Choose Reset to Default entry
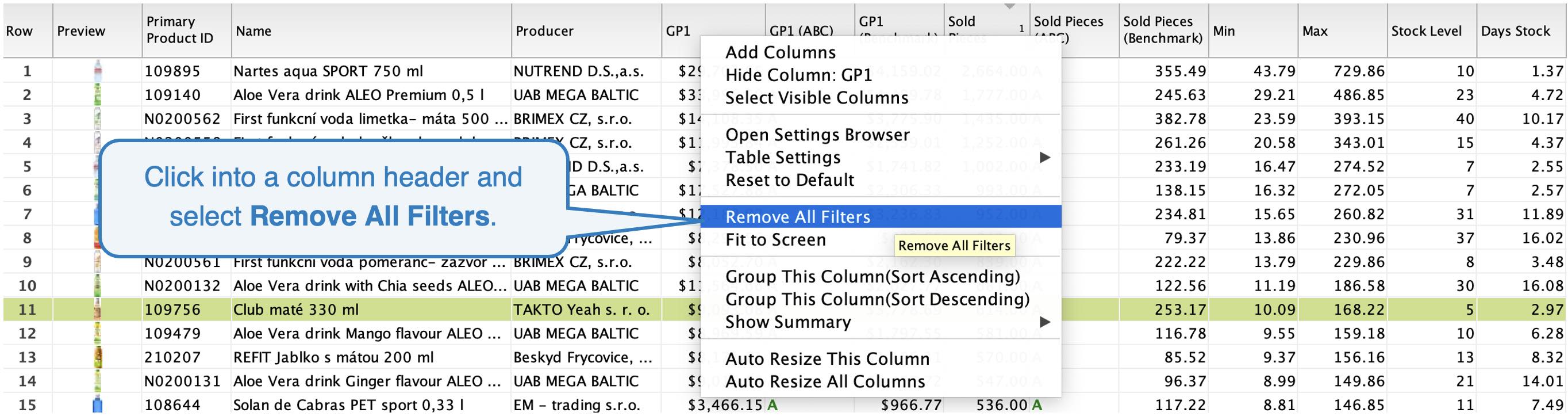1568x420 pixels. 790,180
